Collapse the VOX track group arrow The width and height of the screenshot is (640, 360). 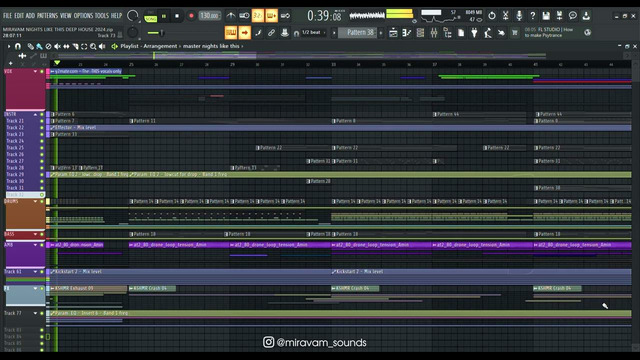coord(36,71)
